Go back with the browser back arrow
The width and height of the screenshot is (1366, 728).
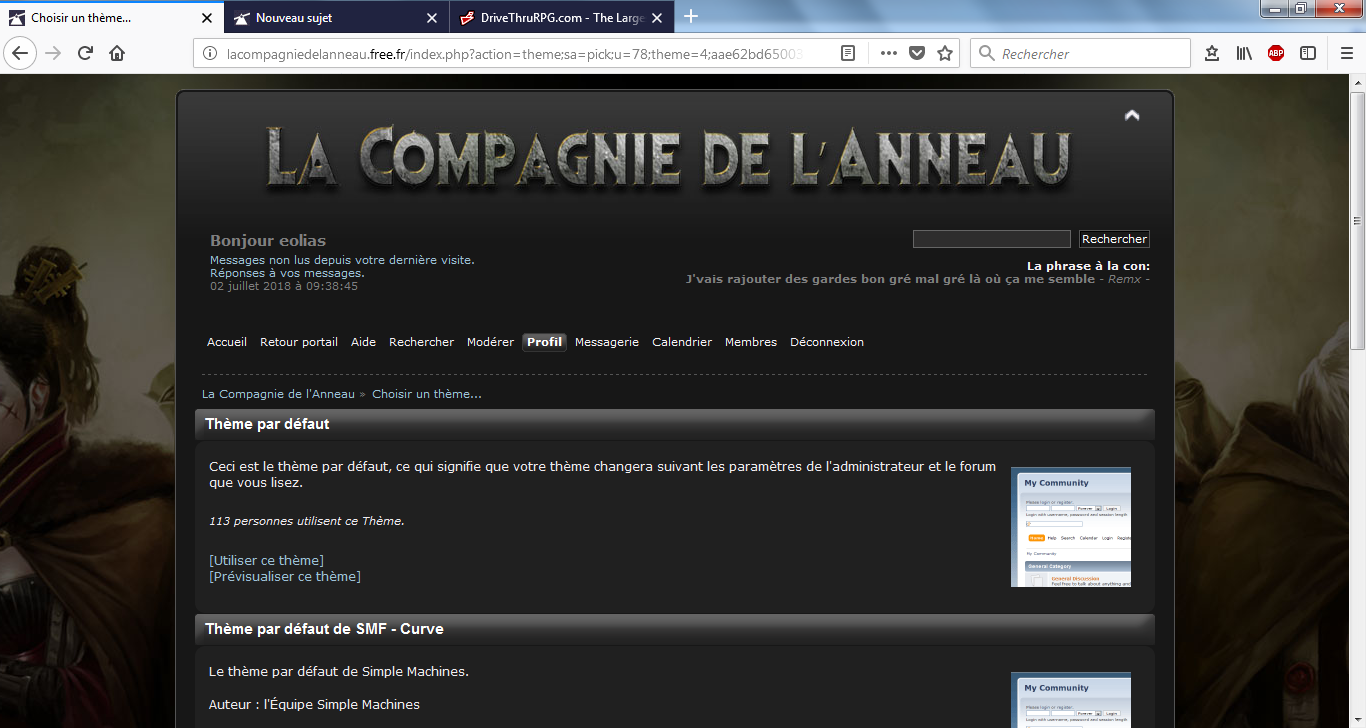(20, 53)
